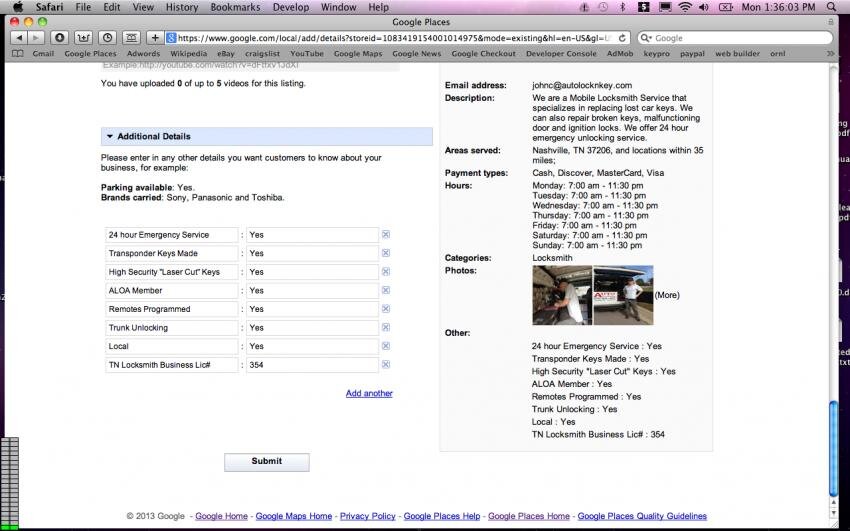Click the plus add-bookmark button
The height and width of the screenshot is (531, 850).
click(x=155, y=38)
